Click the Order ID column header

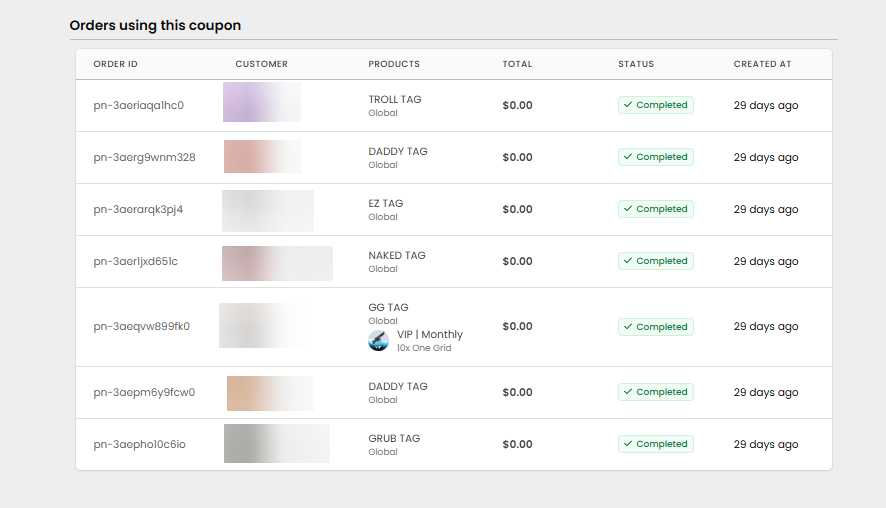(x=115, y=64)
